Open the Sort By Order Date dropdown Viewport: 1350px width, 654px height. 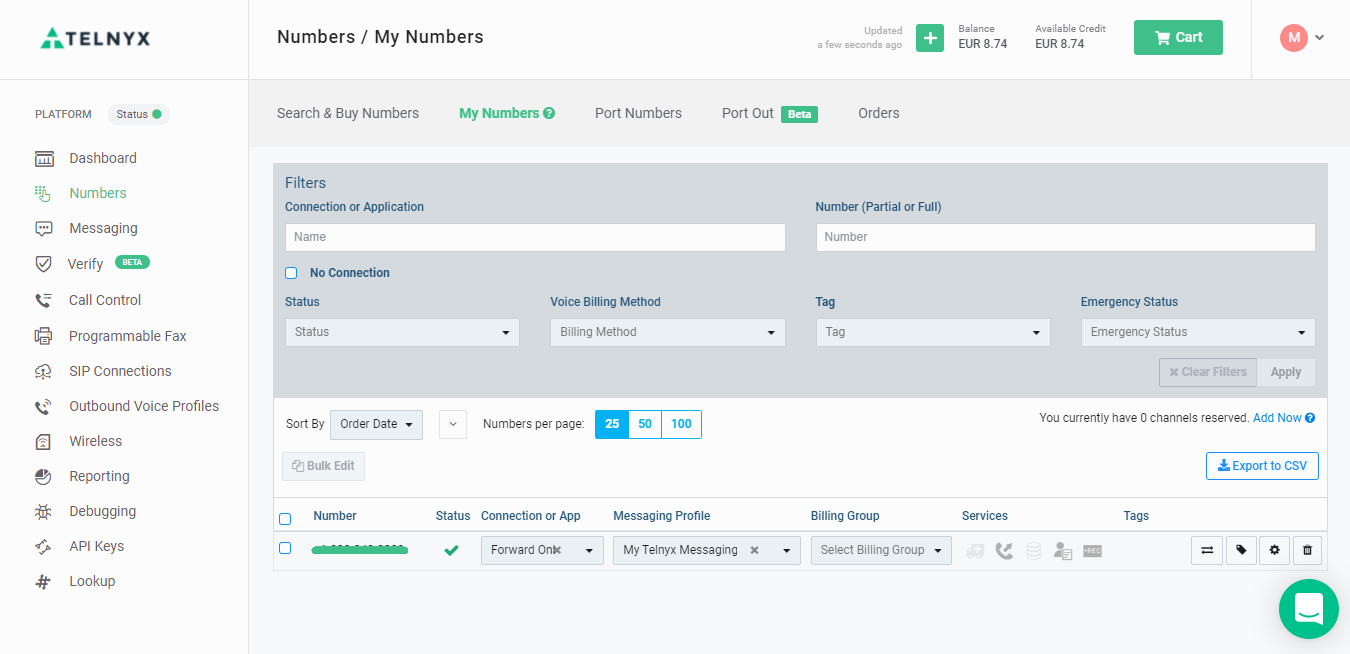tap(376, 424)
